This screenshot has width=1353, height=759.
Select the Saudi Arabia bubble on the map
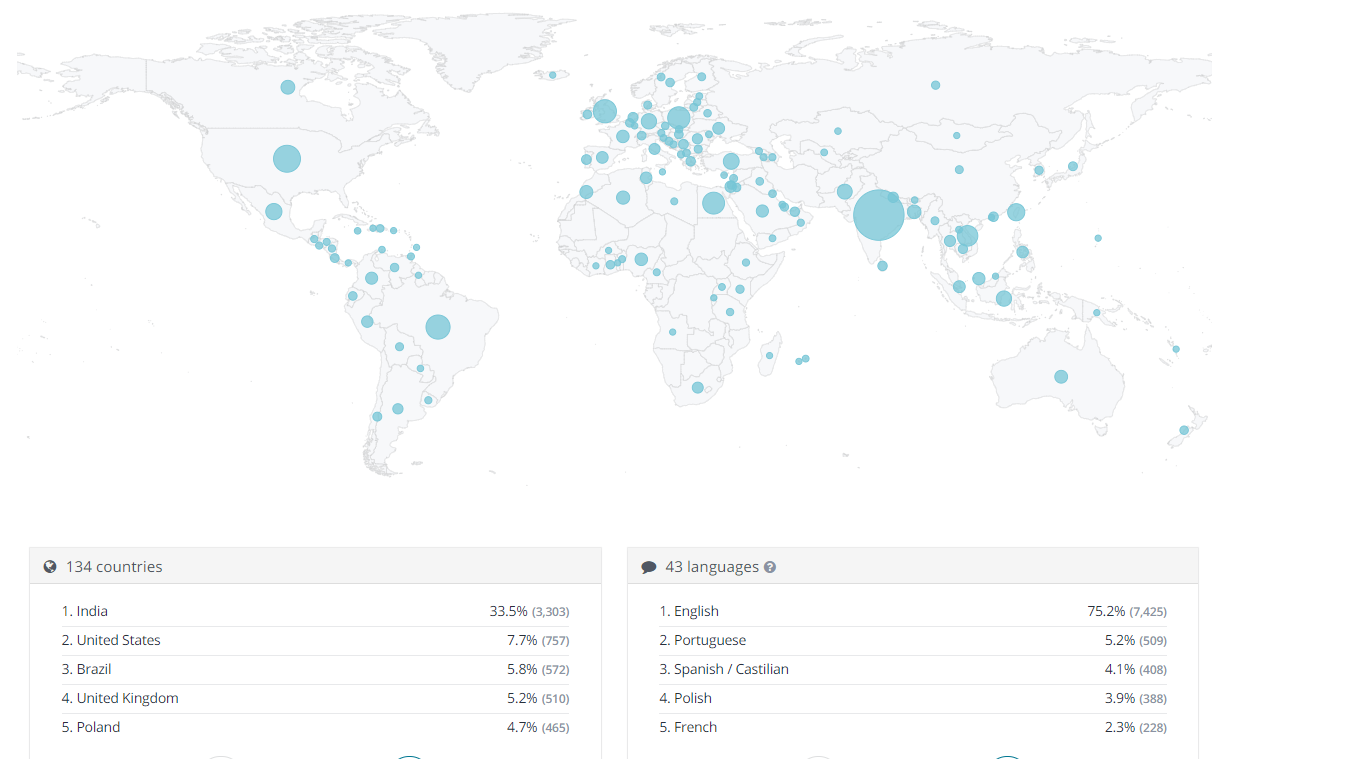(762, 211)
